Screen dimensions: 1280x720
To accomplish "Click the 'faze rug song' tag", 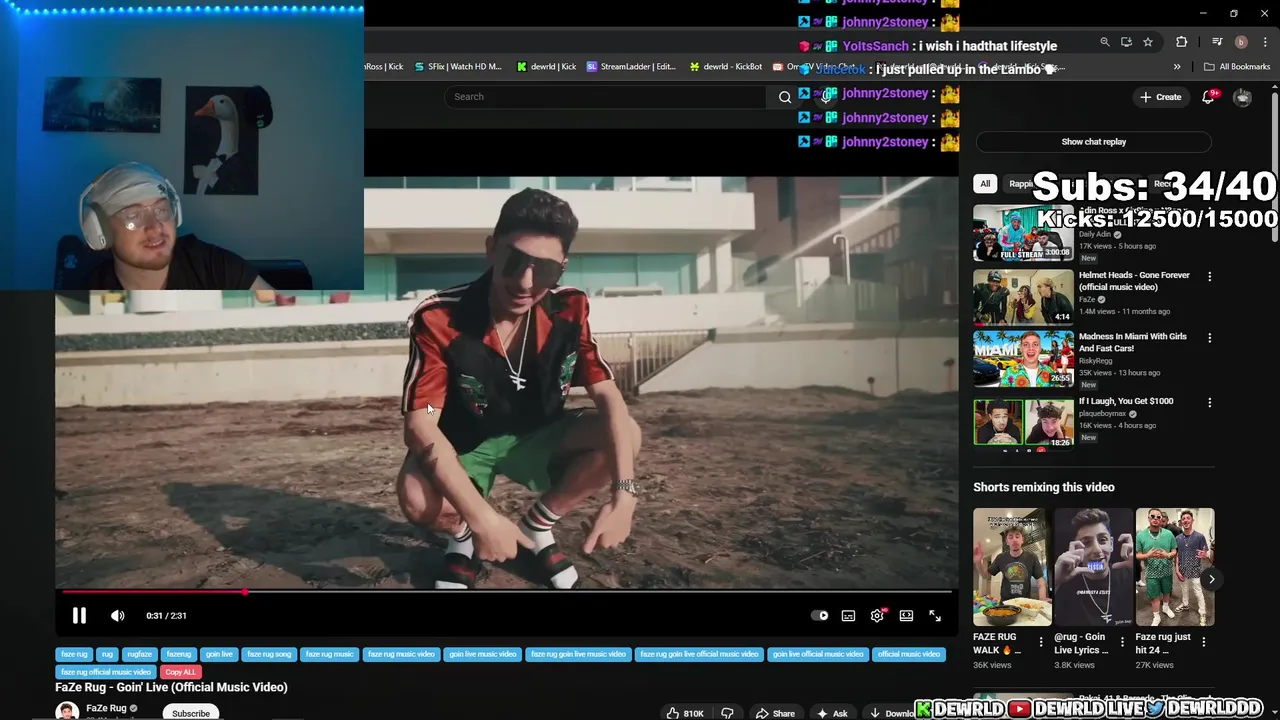I will click(269, 654).
